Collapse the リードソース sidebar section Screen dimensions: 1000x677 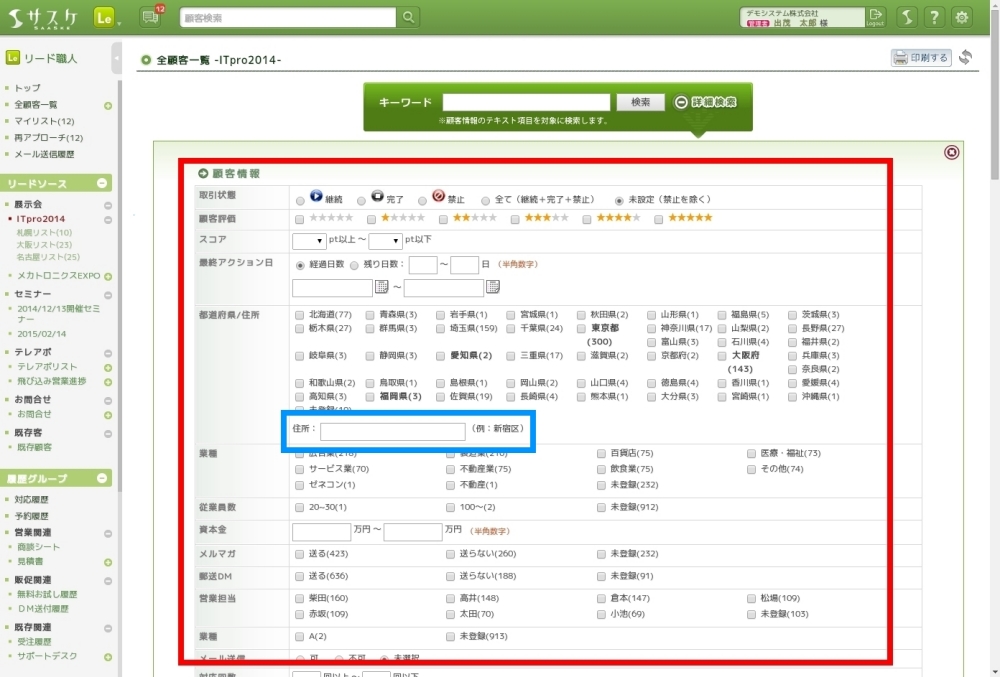pos(101,184)
